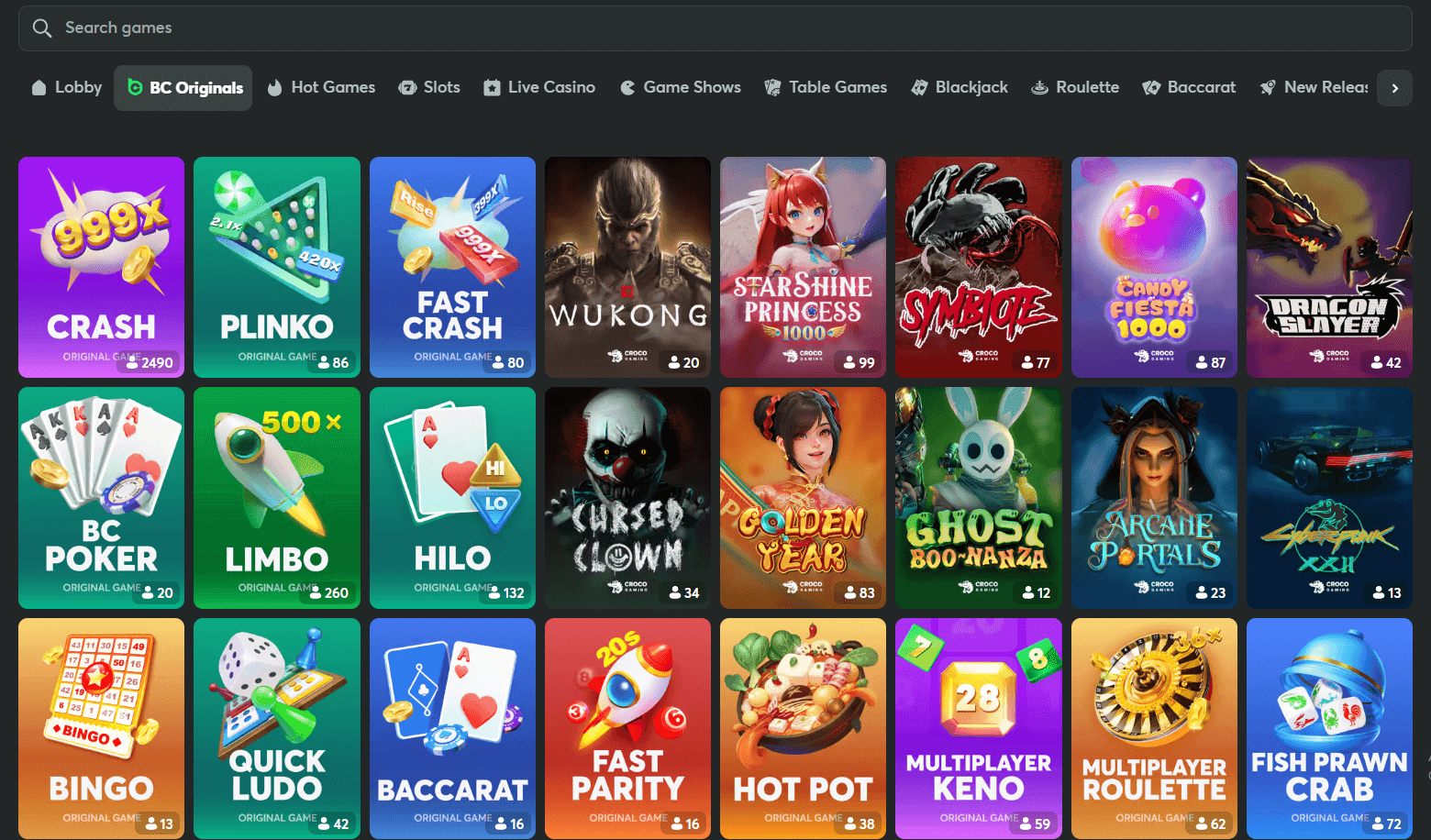
Task: Click the Lobby home icon
Action: [x=39, y=88]
